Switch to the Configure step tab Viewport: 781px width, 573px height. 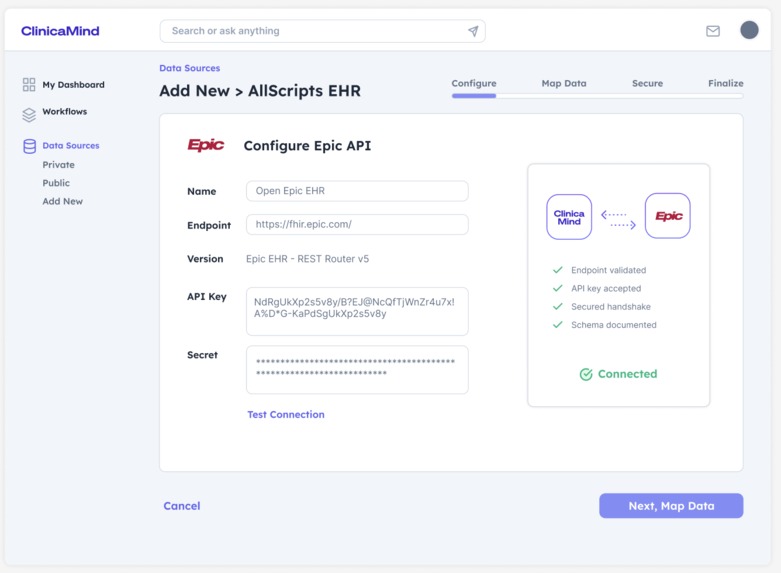pyautogui.click(x=474, y=83)
